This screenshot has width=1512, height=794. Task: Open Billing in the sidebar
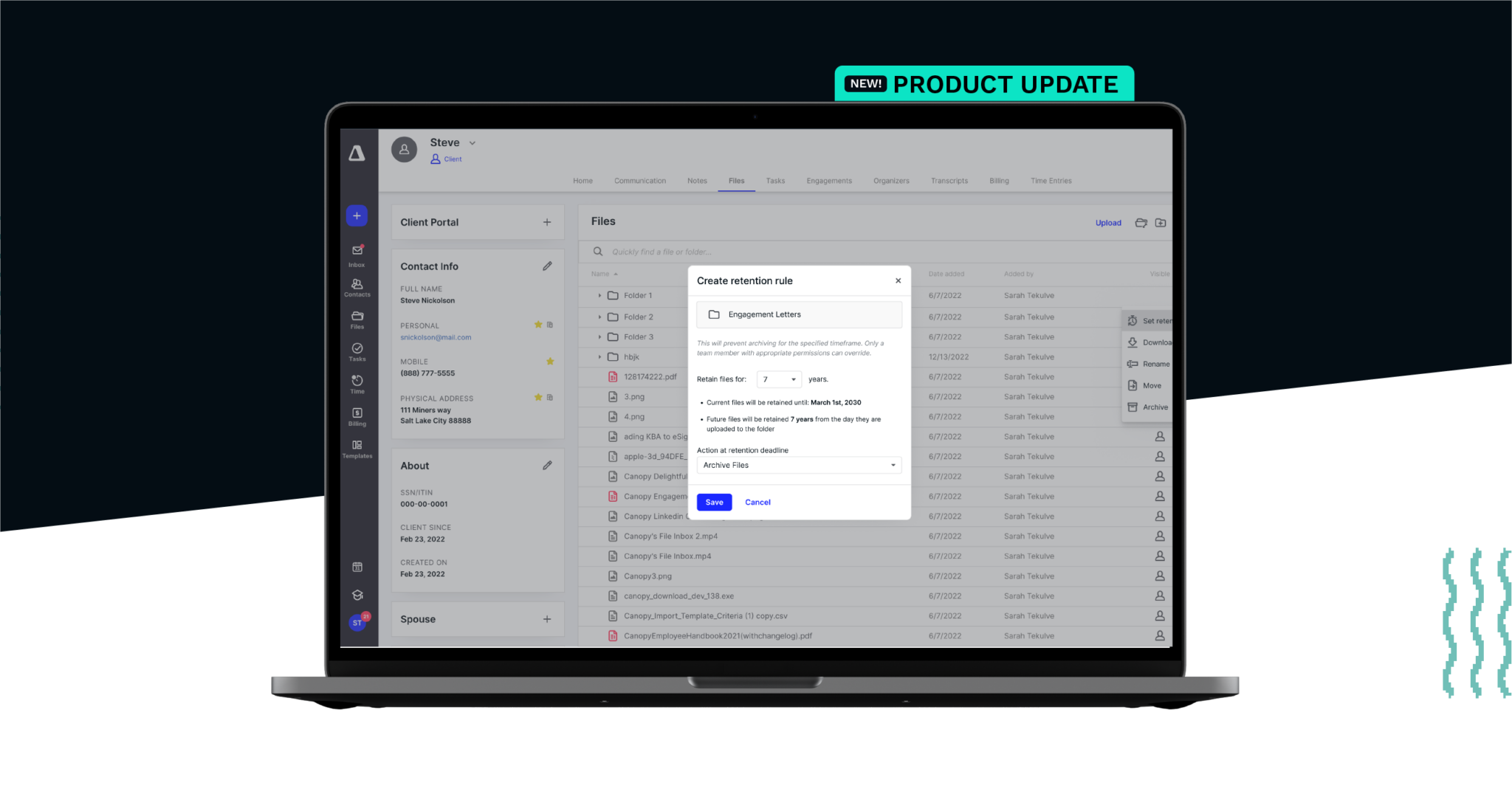[357, 417]
